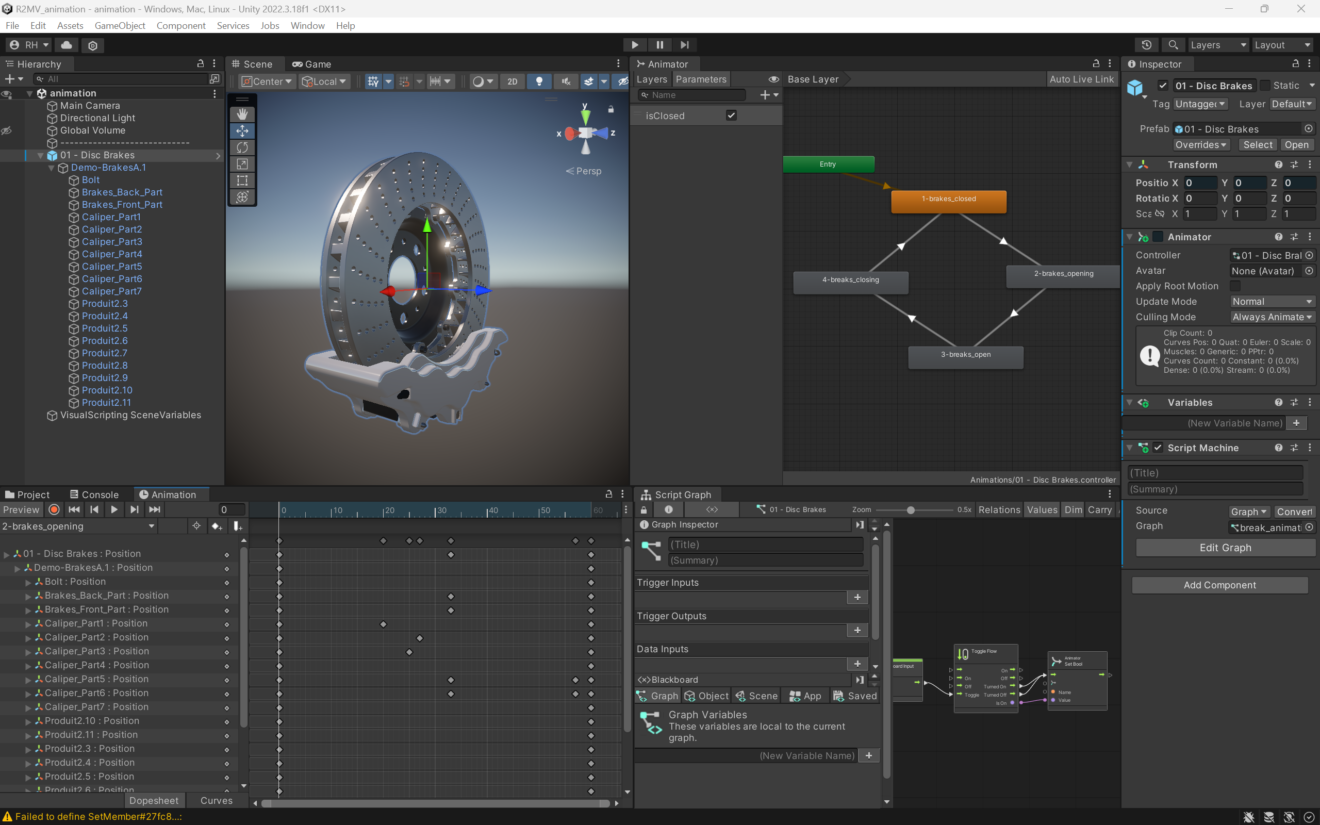Screen dimensions: 1320x825
Task: Open the GameObject menu
Action: click(120, 25)
